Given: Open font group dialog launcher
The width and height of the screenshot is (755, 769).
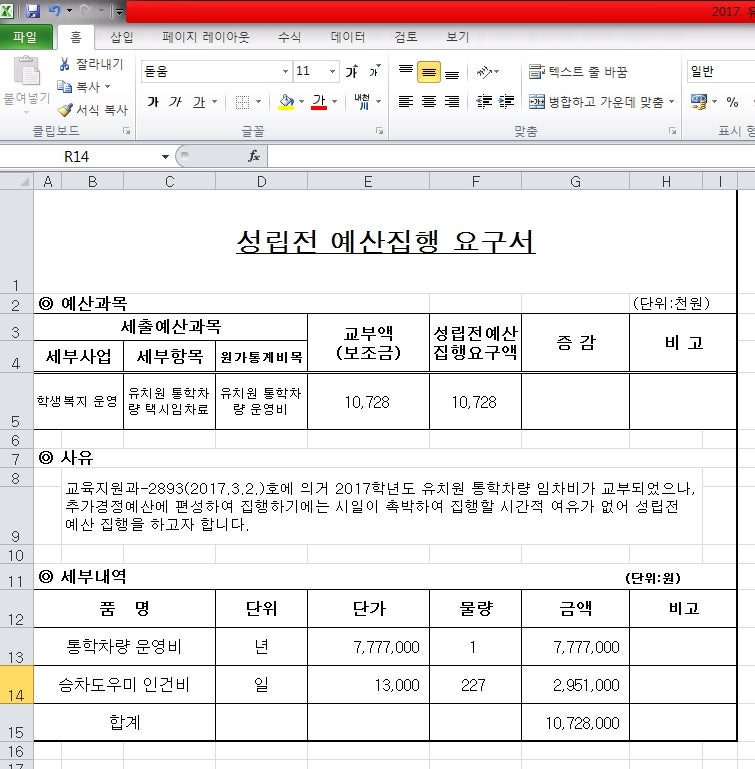Looking at the screenshot, I should 379,131.
